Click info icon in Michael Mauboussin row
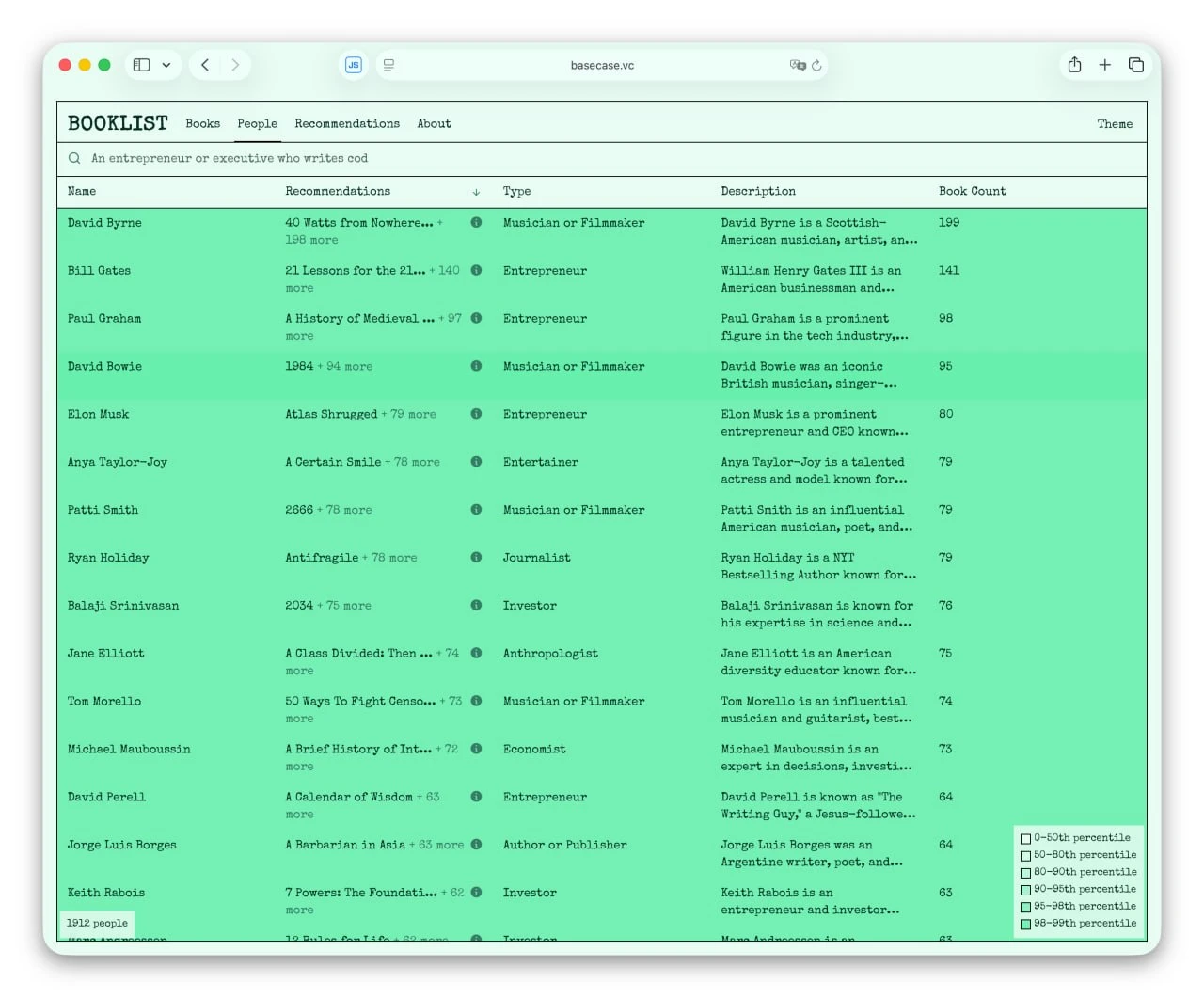The height and width of the screenshot is (998, 1204). pyautogui.click(x=476, y=749)
